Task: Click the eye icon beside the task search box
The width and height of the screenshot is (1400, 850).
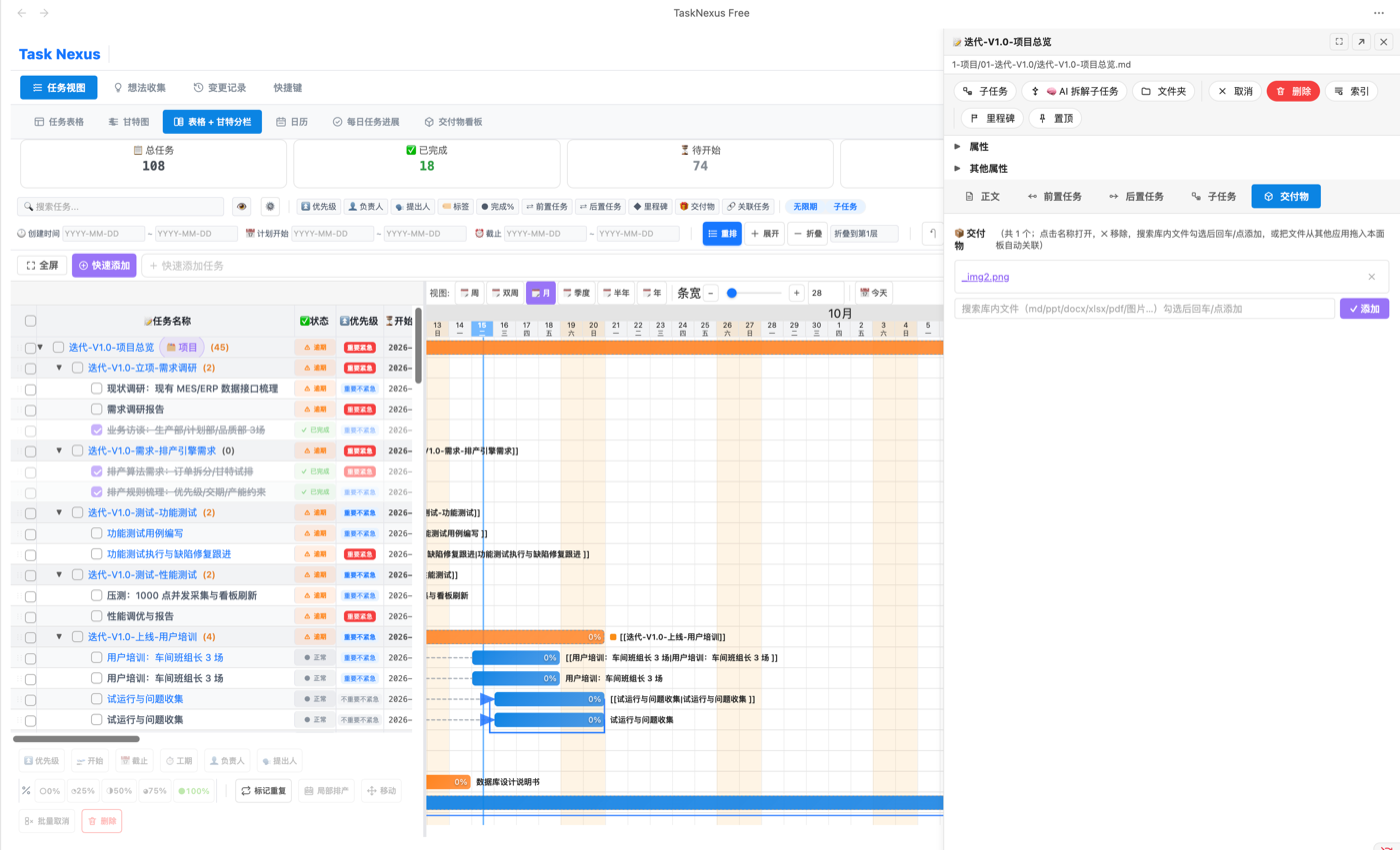Action: point(242,207)
